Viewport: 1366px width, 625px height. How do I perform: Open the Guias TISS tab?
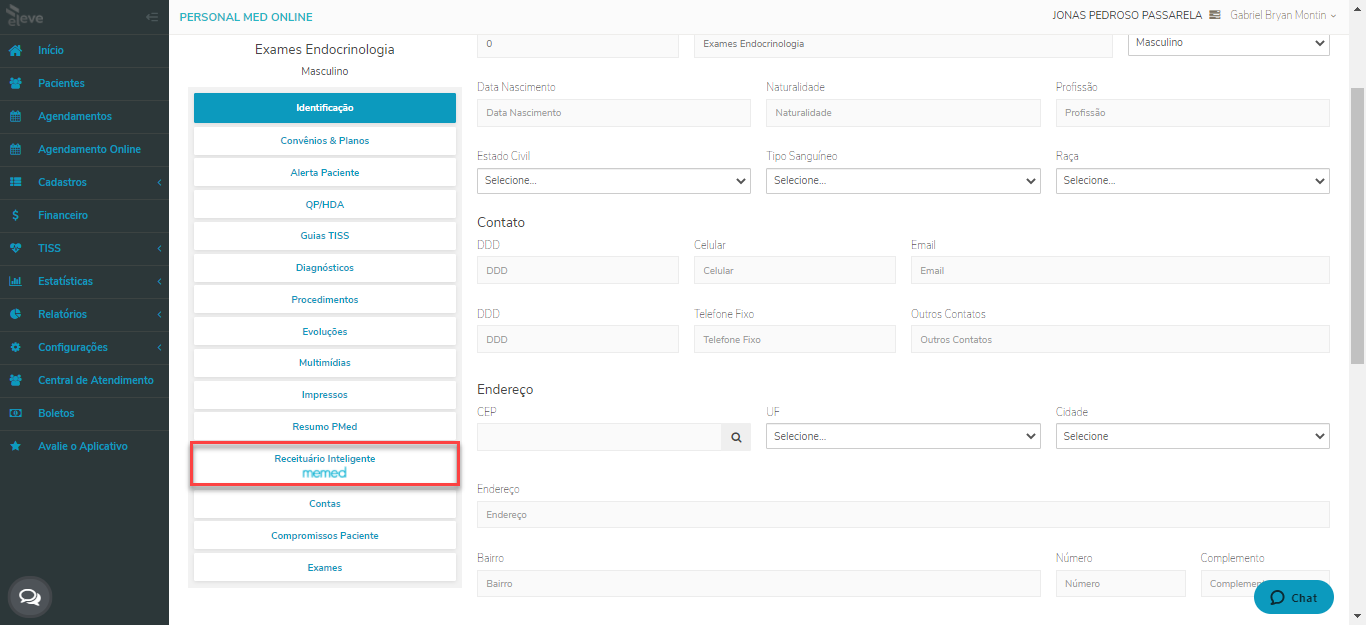325,236
